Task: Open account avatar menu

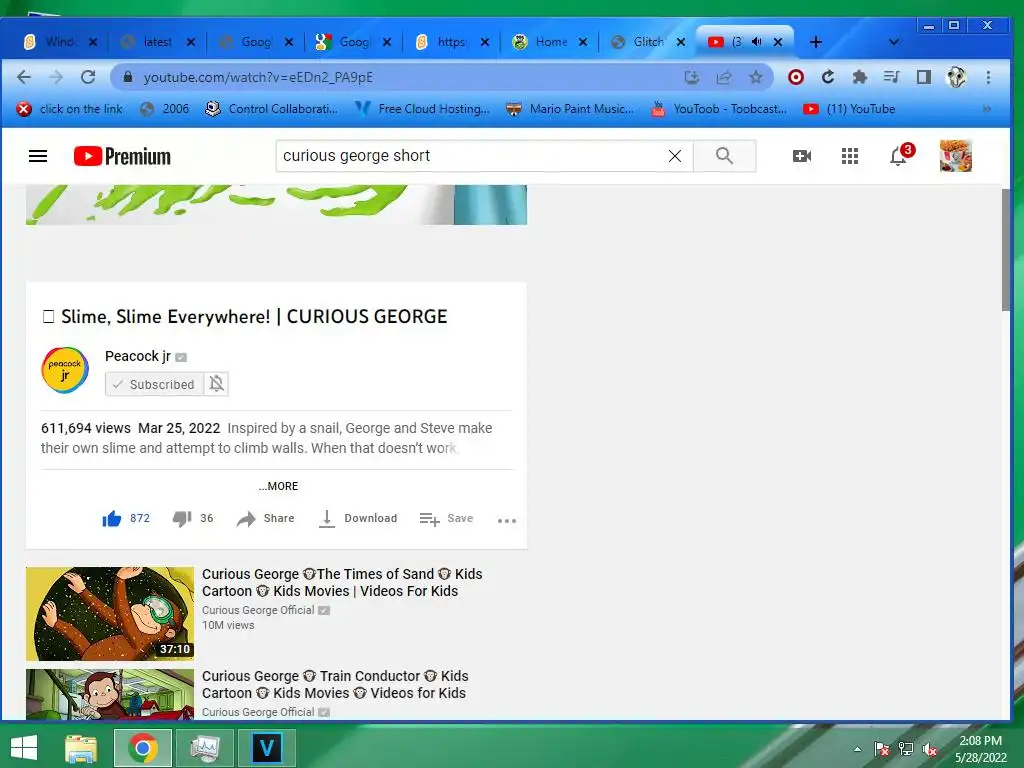Action: click(x=955, y=155)
